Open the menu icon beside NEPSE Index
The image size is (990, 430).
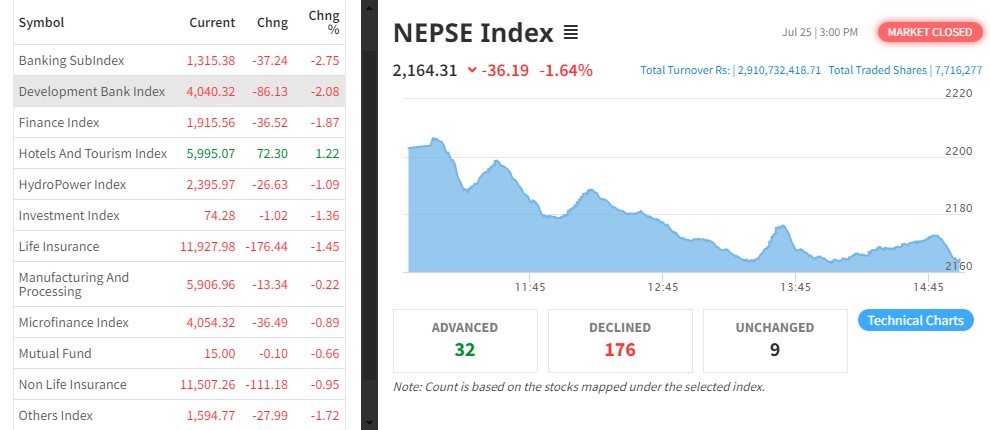571,34
